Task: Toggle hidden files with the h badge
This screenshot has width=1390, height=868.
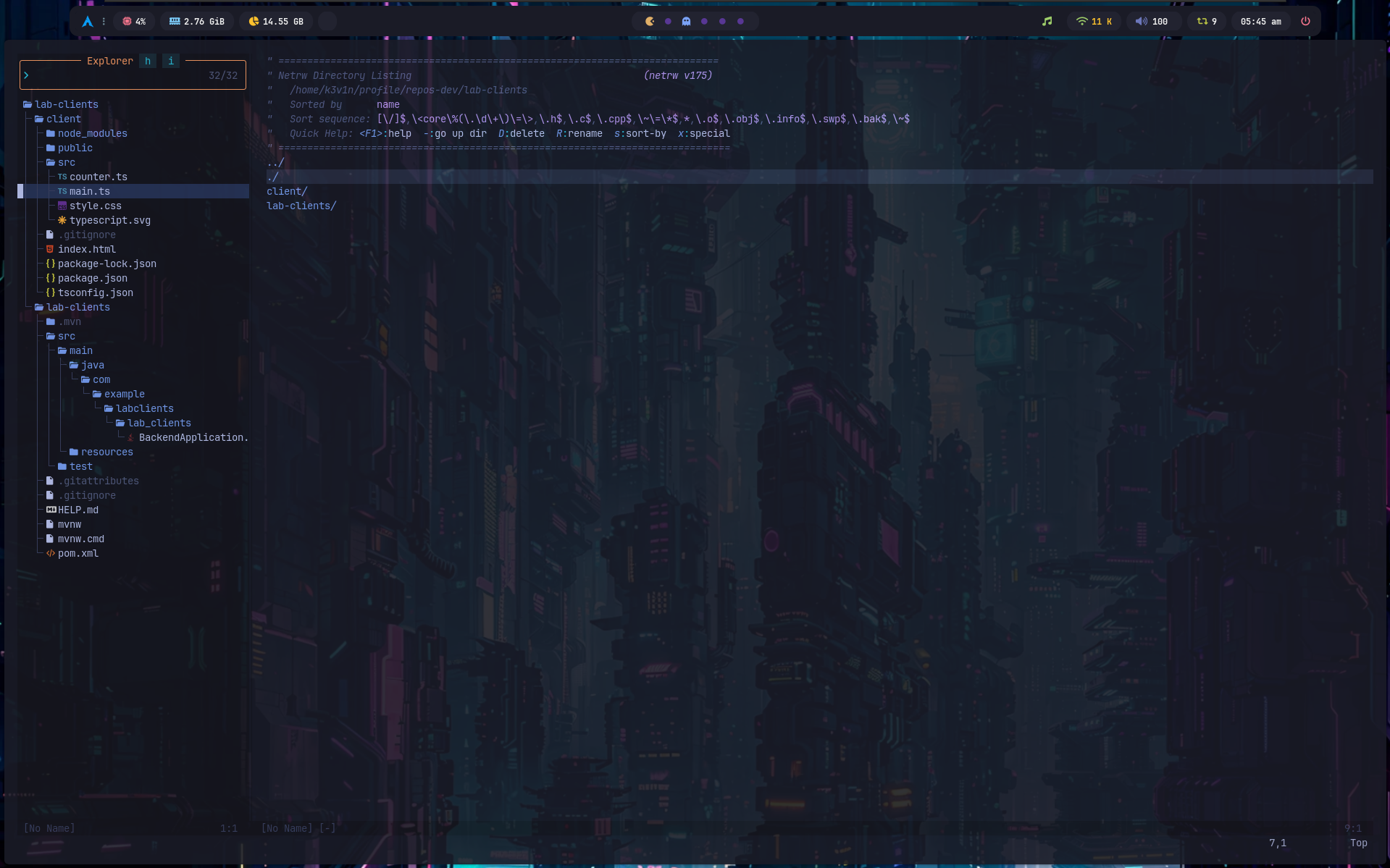Action: (148, 62)
